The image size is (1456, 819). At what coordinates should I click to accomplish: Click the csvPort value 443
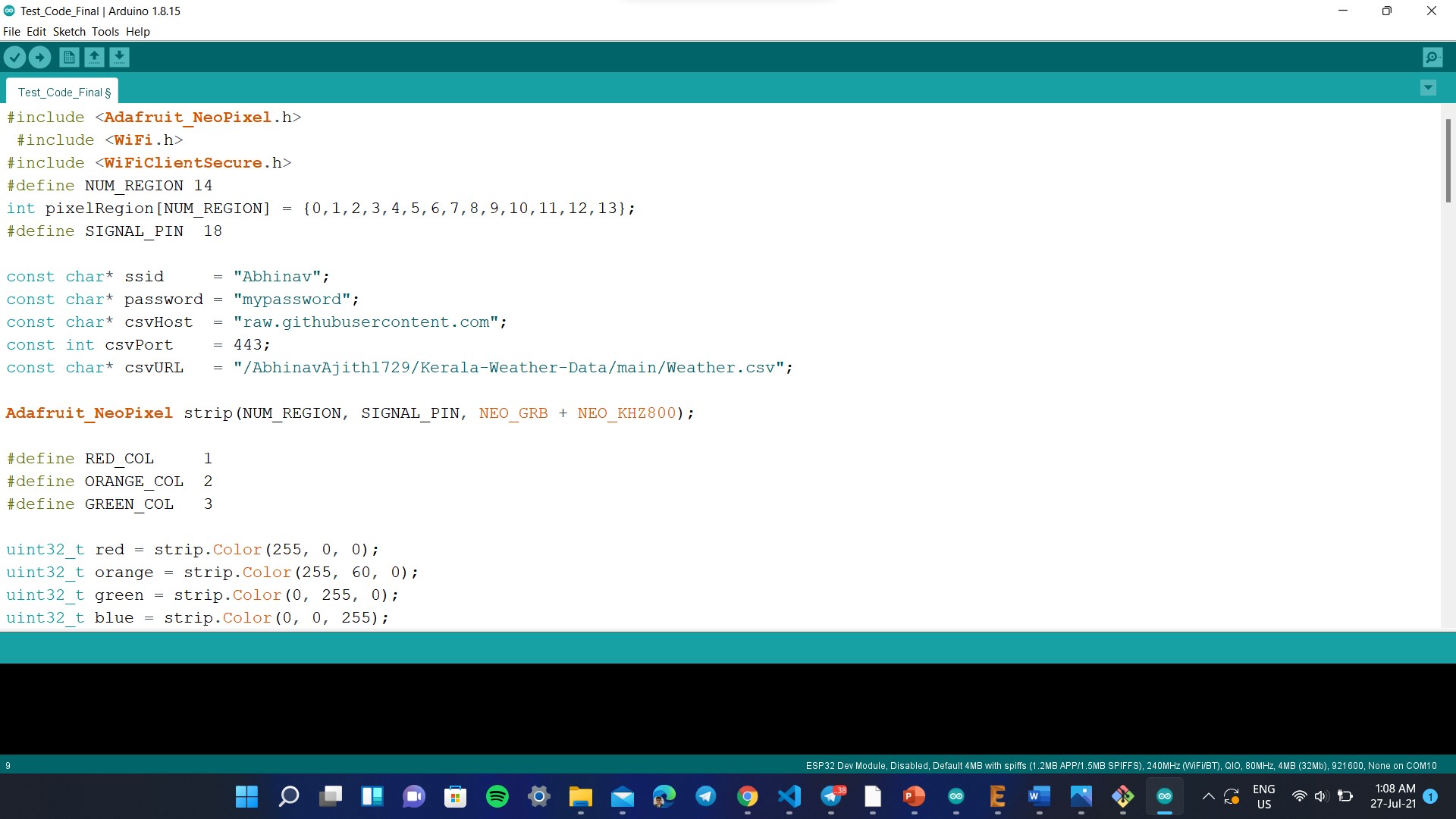point(247,345)
